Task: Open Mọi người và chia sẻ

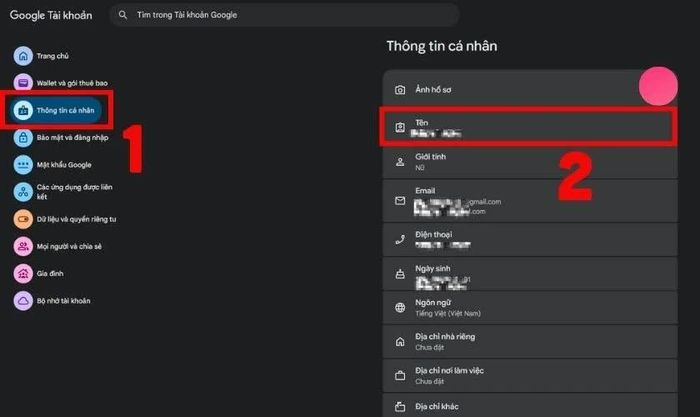Action: tap(69, 246)
